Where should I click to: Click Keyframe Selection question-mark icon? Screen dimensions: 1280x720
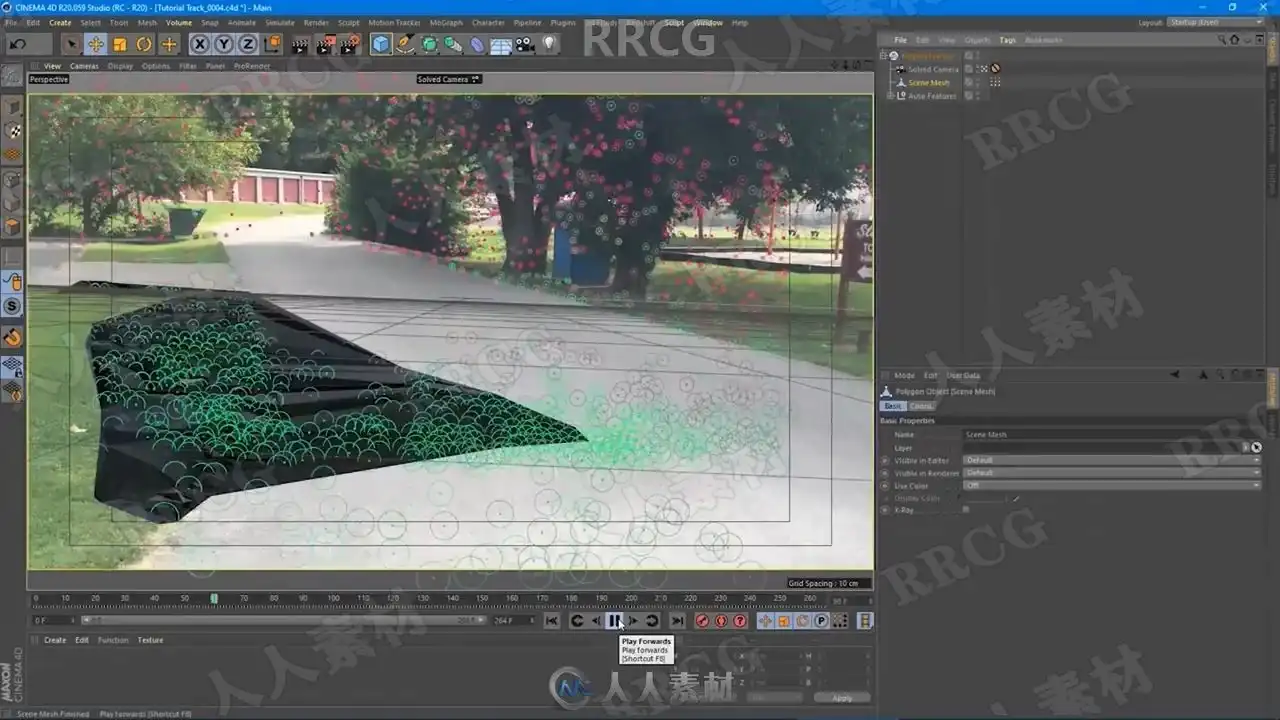click(740, 621)
